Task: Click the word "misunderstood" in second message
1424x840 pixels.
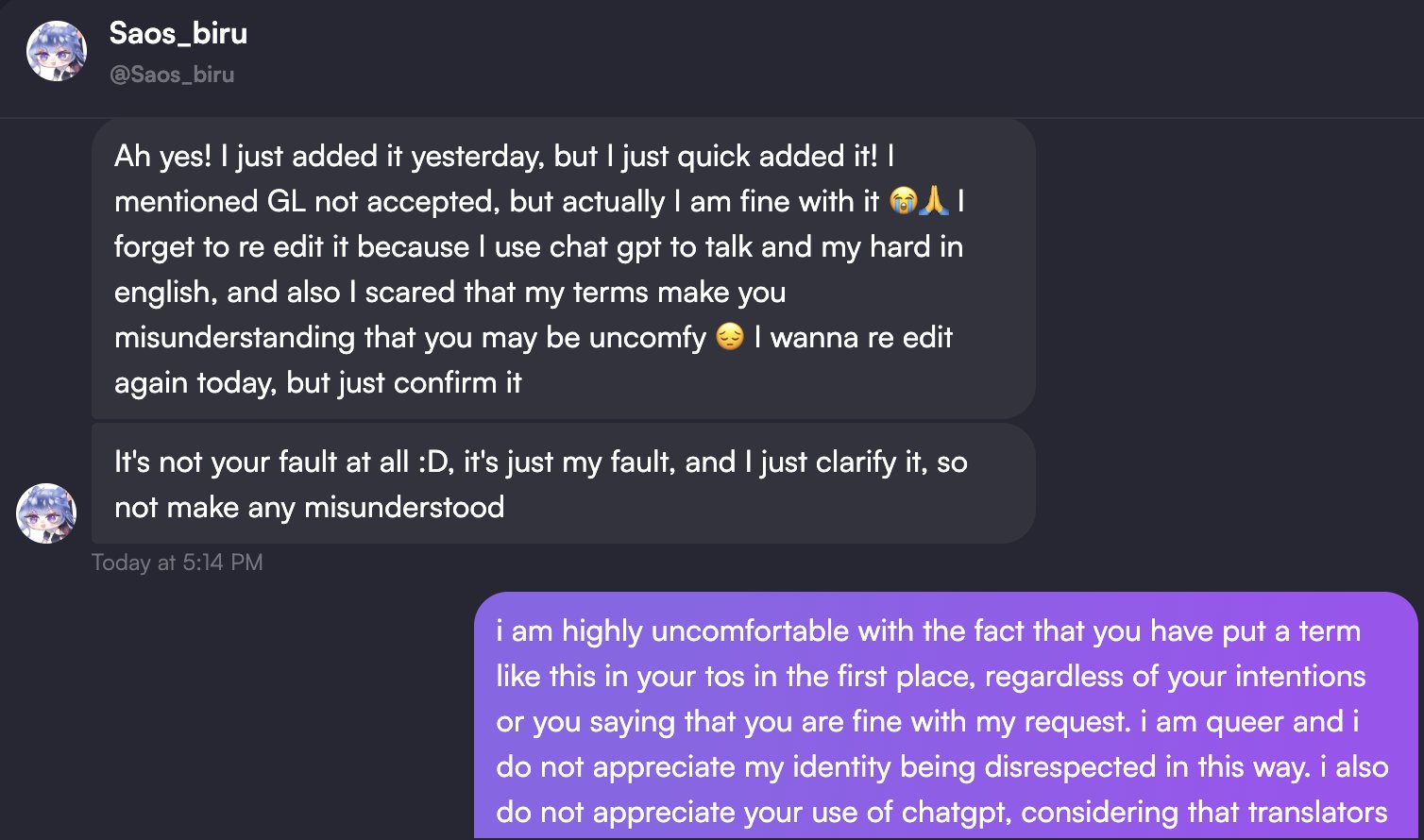Action: [403, 507]
